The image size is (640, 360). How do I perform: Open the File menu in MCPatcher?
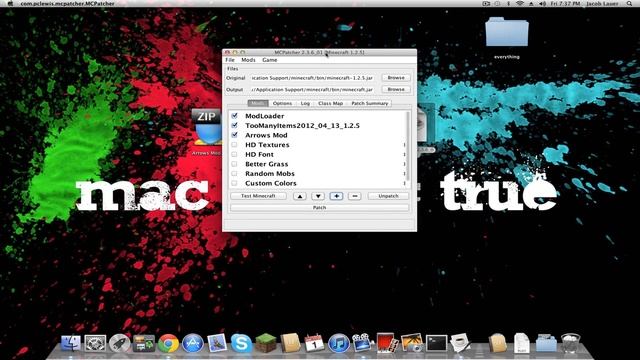click(230, 60)
